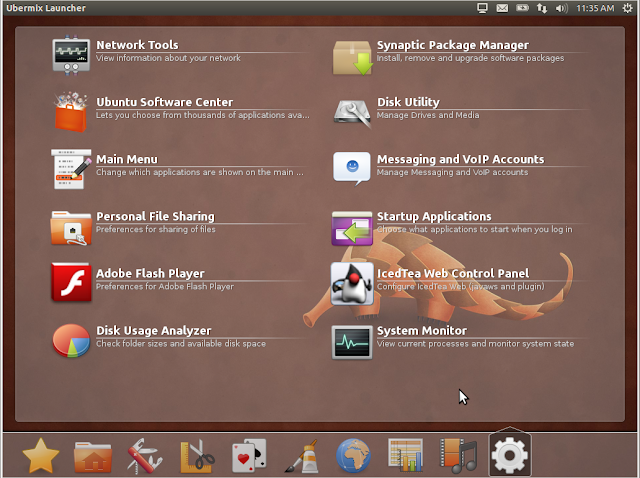Select the Favorites star category

[41, 456]
